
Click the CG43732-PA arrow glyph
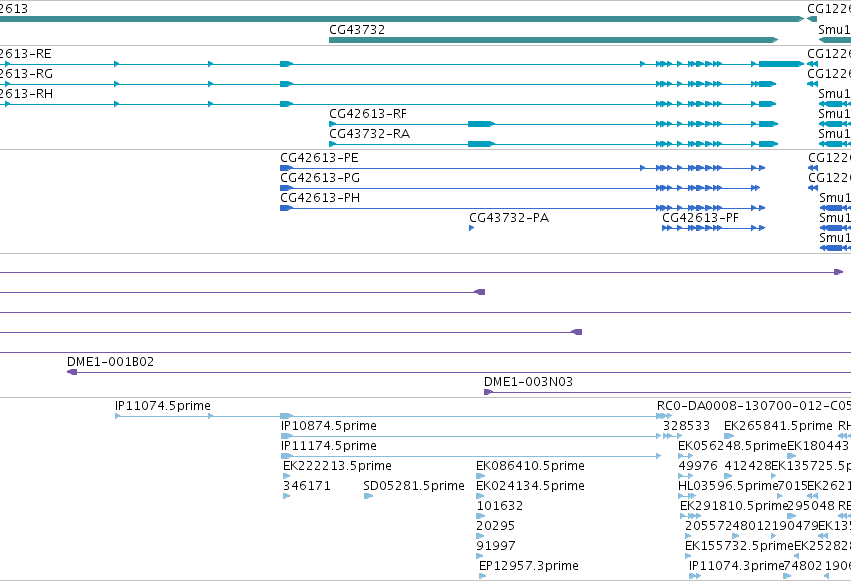(472, 228)
